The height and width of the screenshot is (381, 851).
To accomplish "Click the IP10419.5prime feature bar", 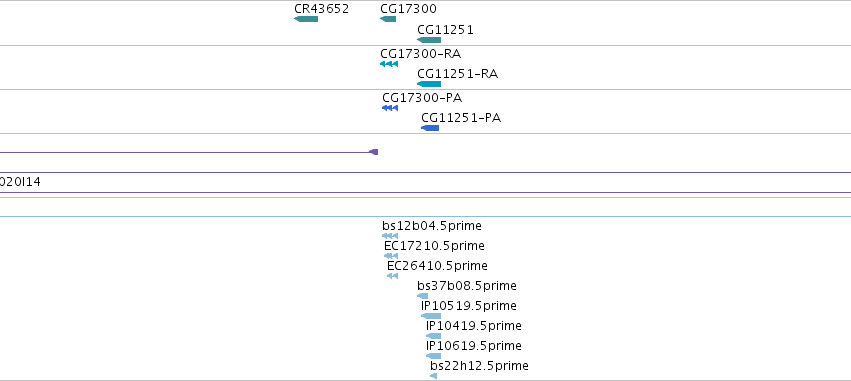I will (x=434, y=336).
